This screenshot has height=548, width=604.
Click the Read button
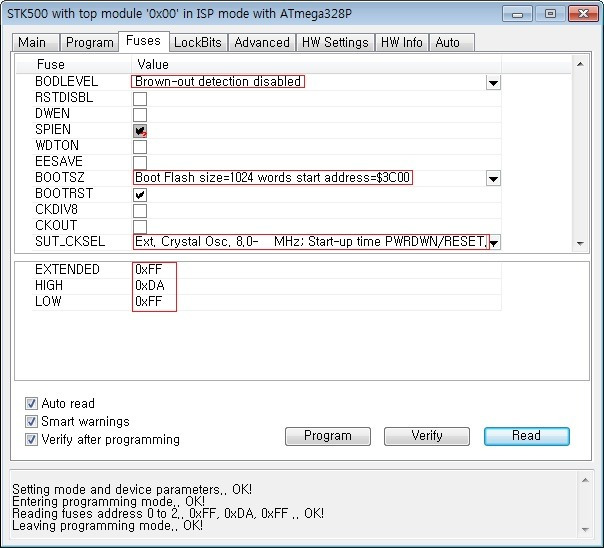(527, 436)
